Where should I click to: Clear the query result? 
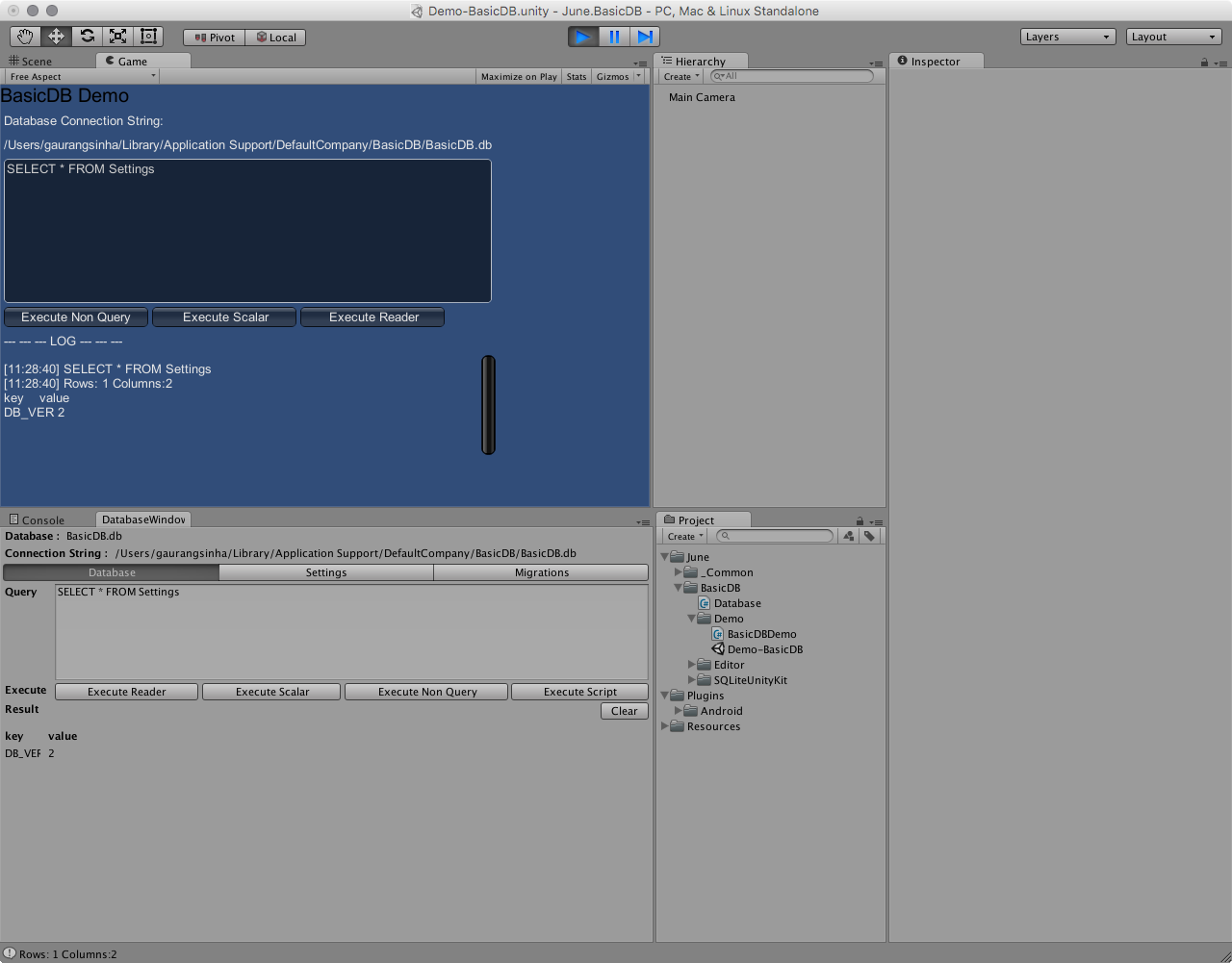pos(625,711)
